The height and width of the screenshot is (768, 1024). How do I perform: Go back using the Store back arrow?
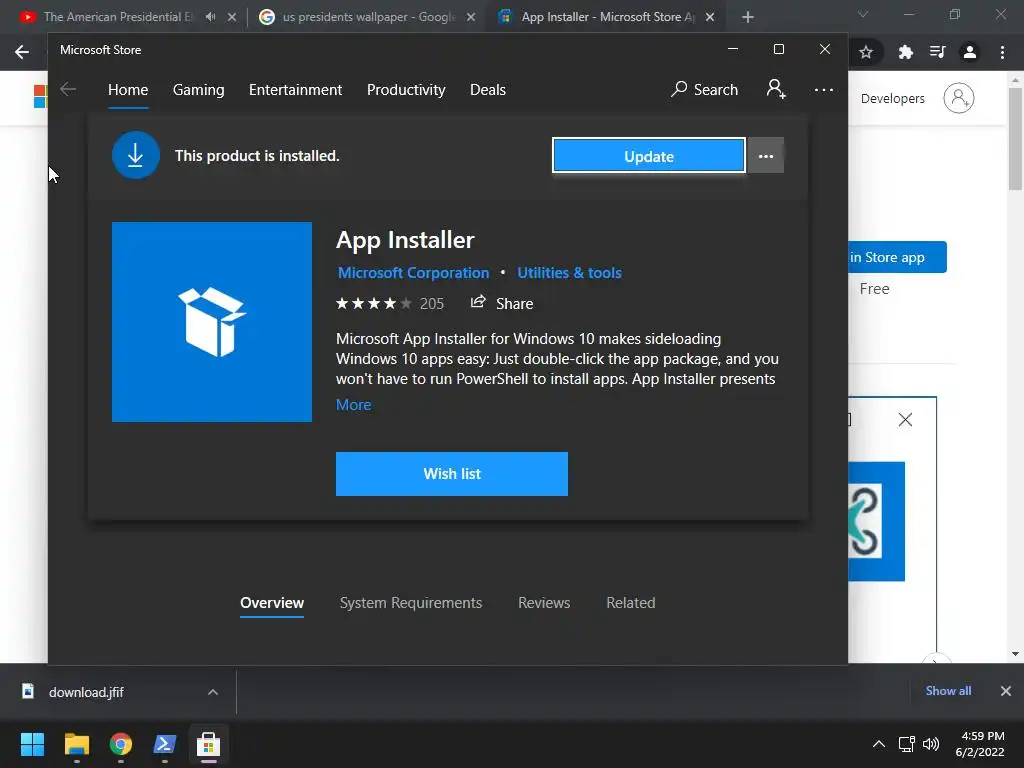68,89
